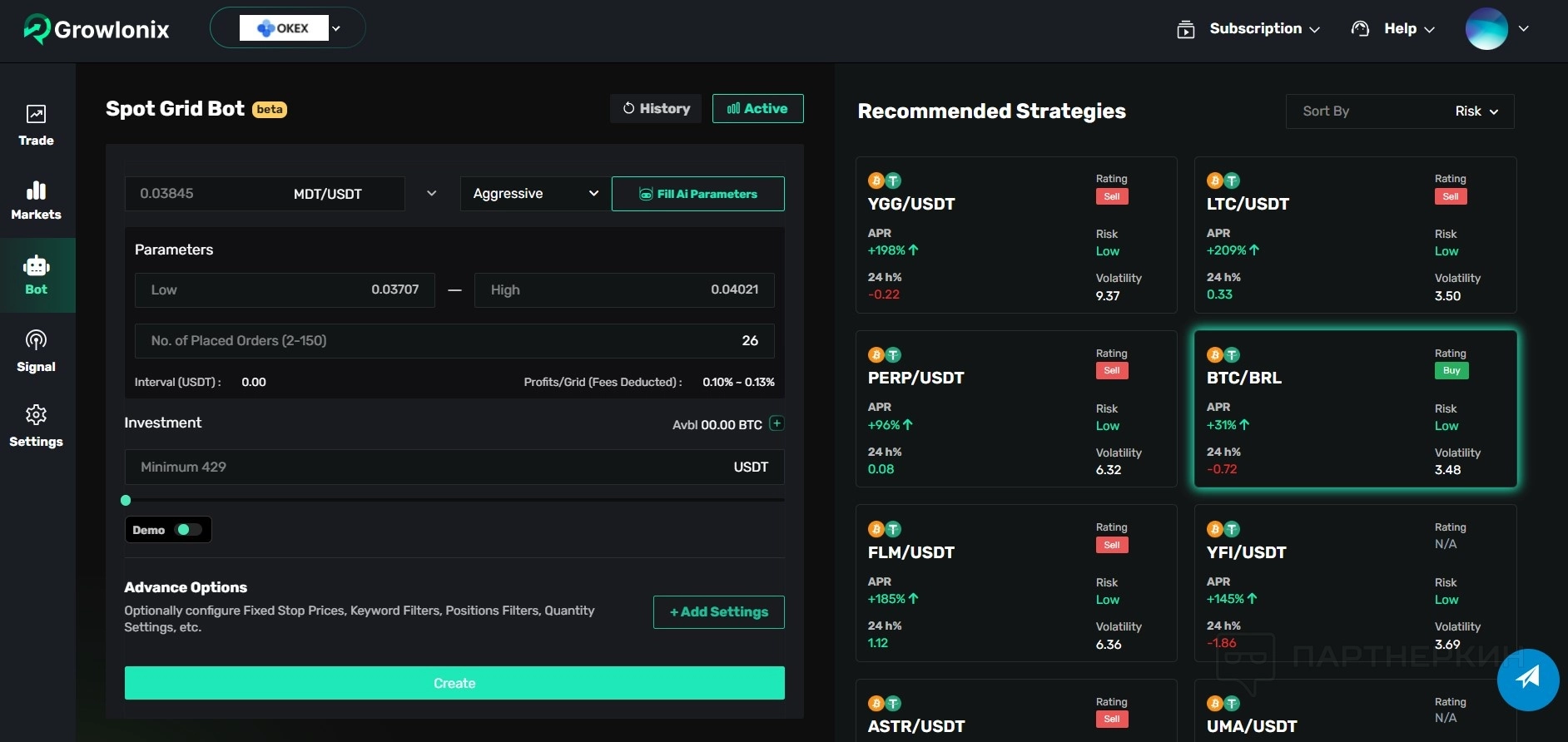Click the LTC/USDT coin pair icons
Viewport: 1568px width, 742px height.
coord(1223,181)
